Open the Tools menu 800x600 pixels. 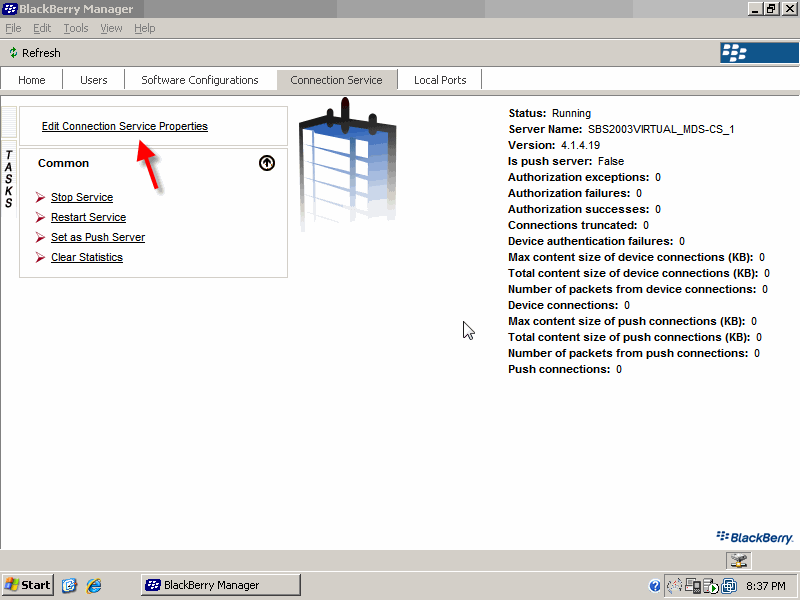(76, 28)
